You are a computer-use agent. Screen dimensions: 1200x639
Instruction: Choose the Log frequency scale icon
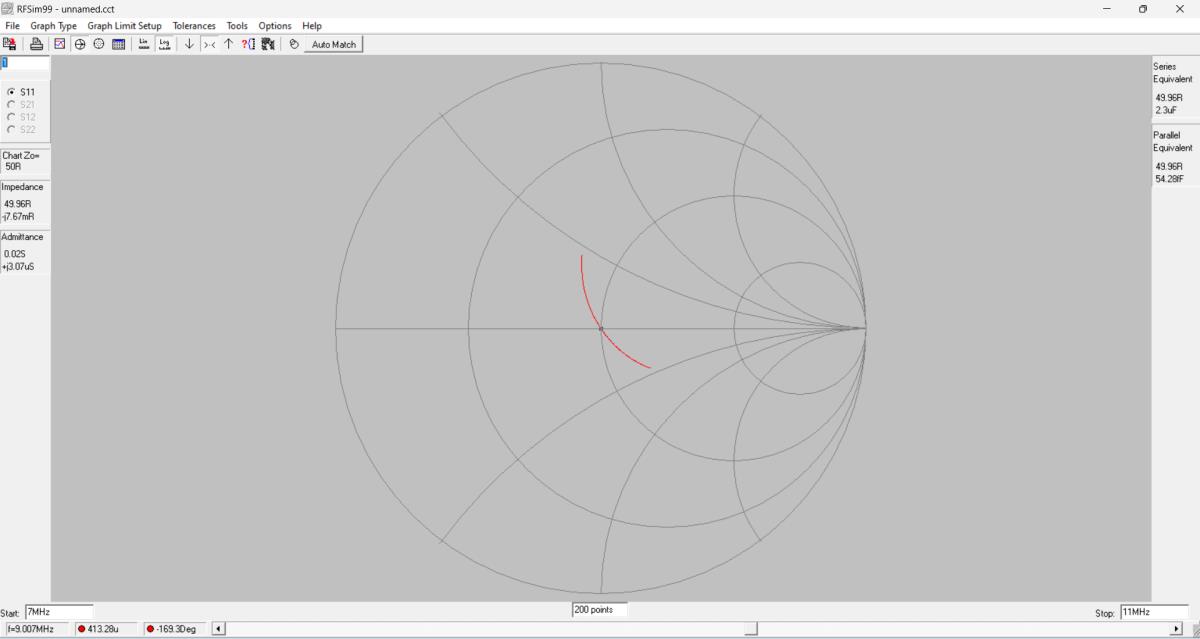click(x=165, y=44)
